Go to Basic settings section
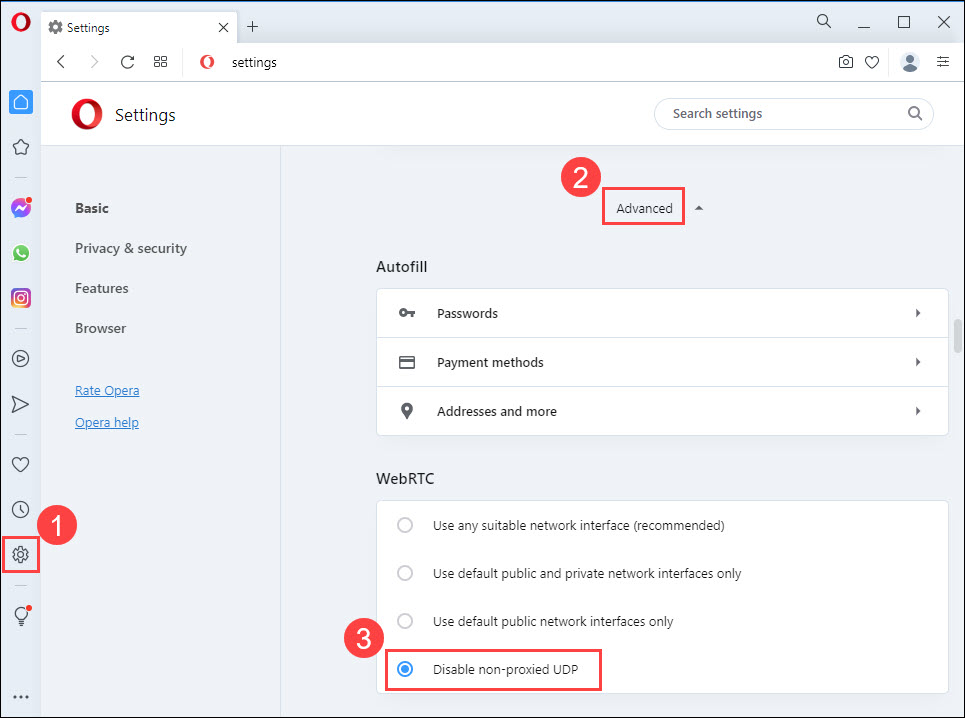This screenshot has width=965, height=718. 92,209
